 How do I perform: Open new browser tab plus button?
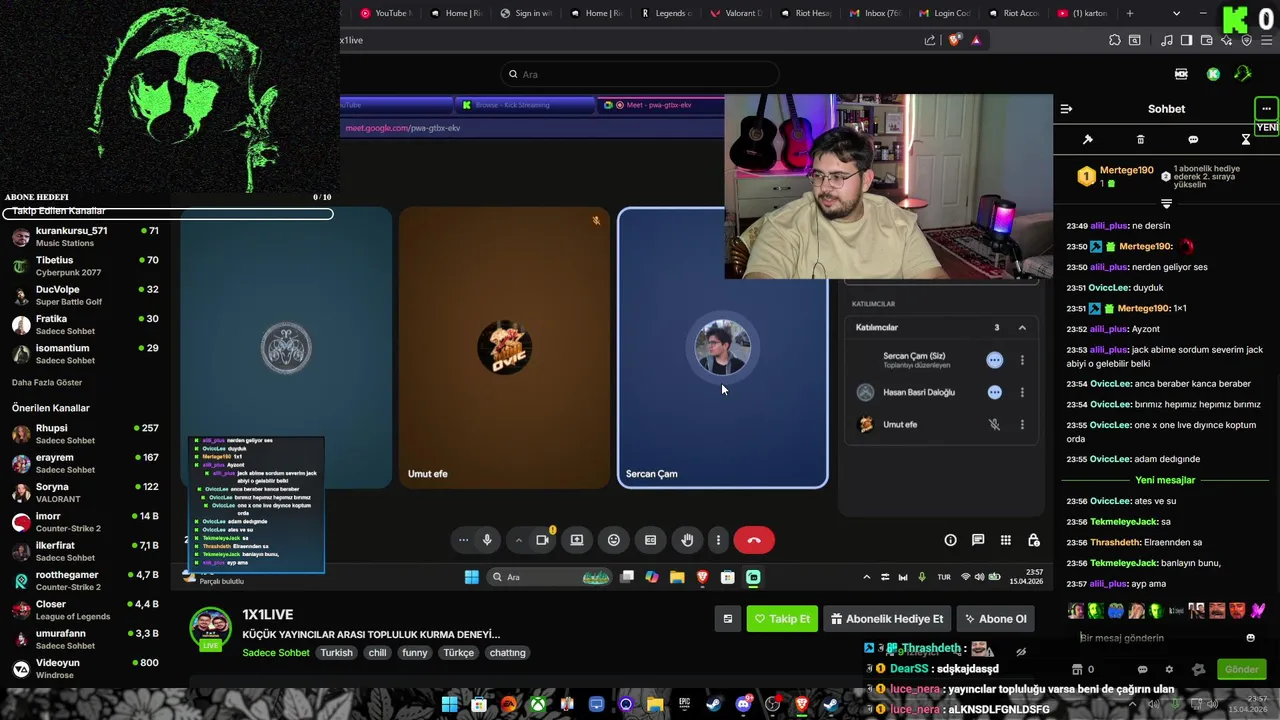pyautogui.click(x=1130, y=13)
